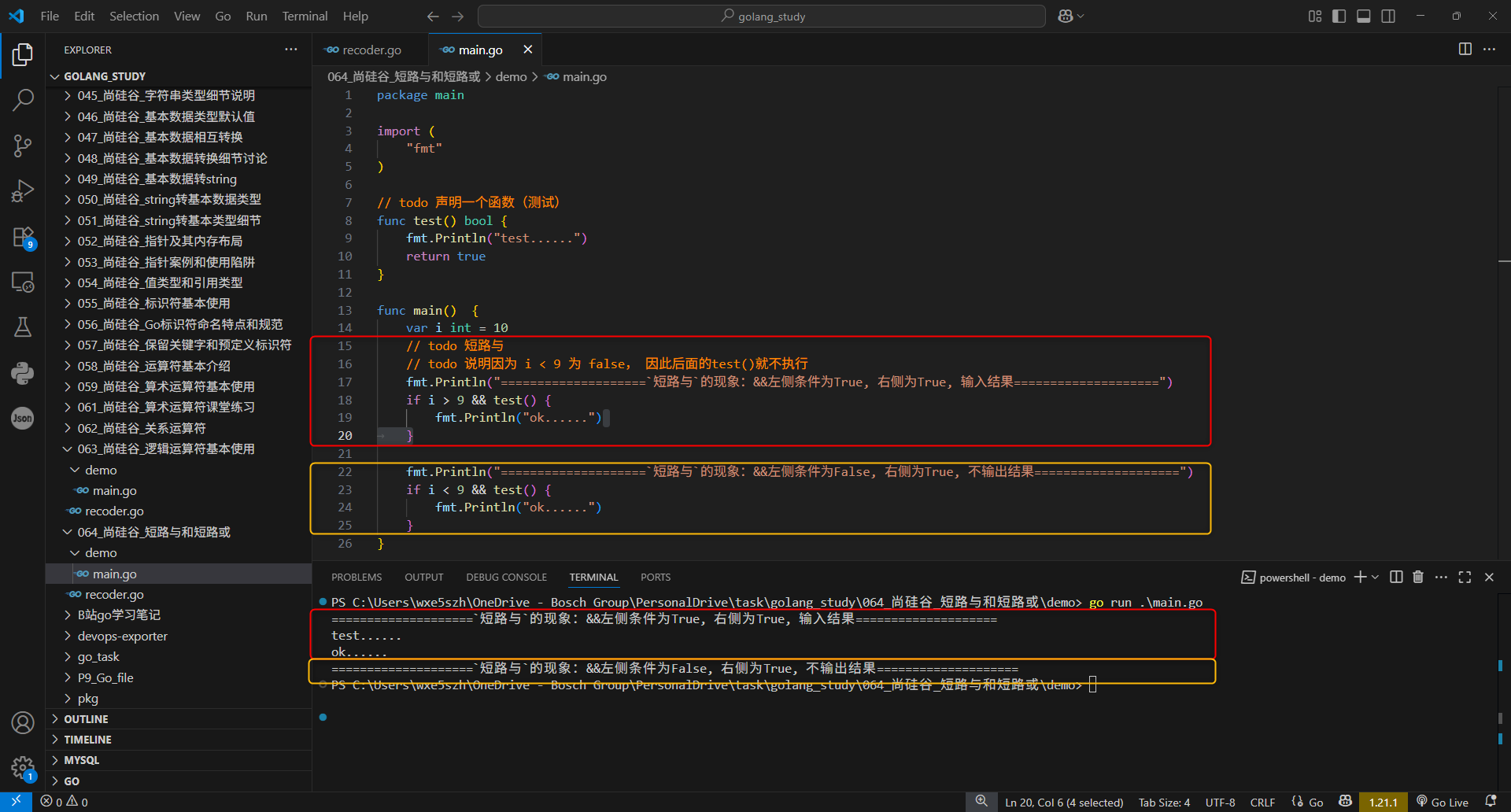Switch to the OUTPUT panel tab
Image resolution: width=1511 pixels, height=812 pixels.
click(x=424, y=578)
